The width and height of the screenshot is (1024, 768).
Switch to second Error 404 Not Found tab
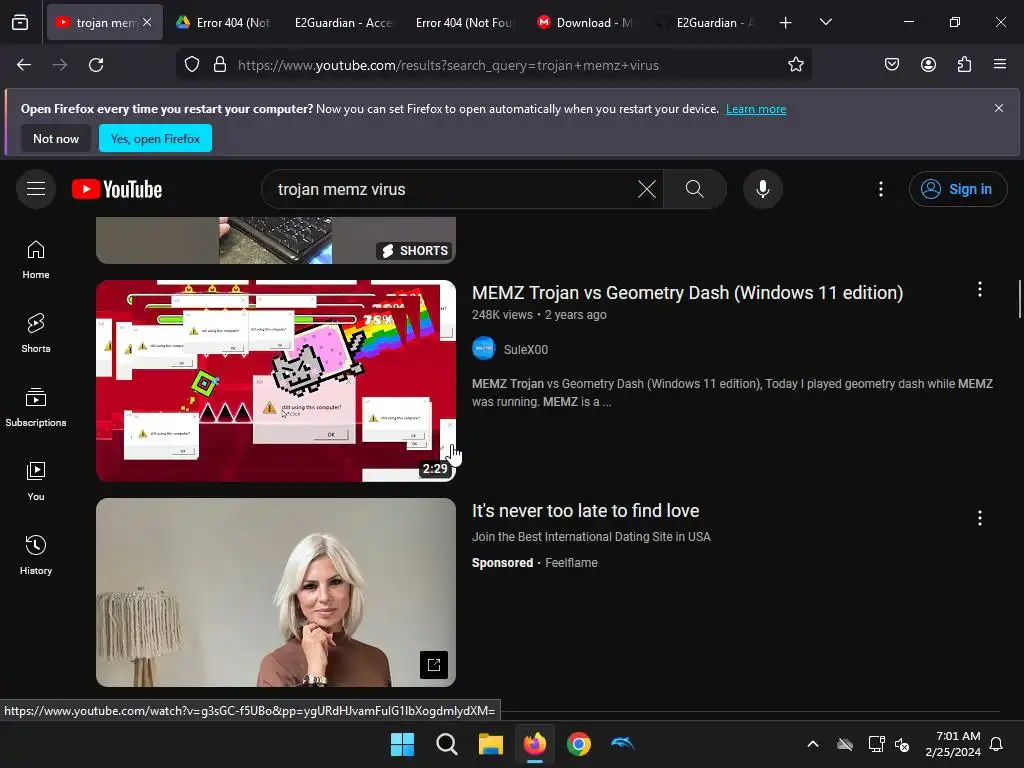click(x=464, y=23)
